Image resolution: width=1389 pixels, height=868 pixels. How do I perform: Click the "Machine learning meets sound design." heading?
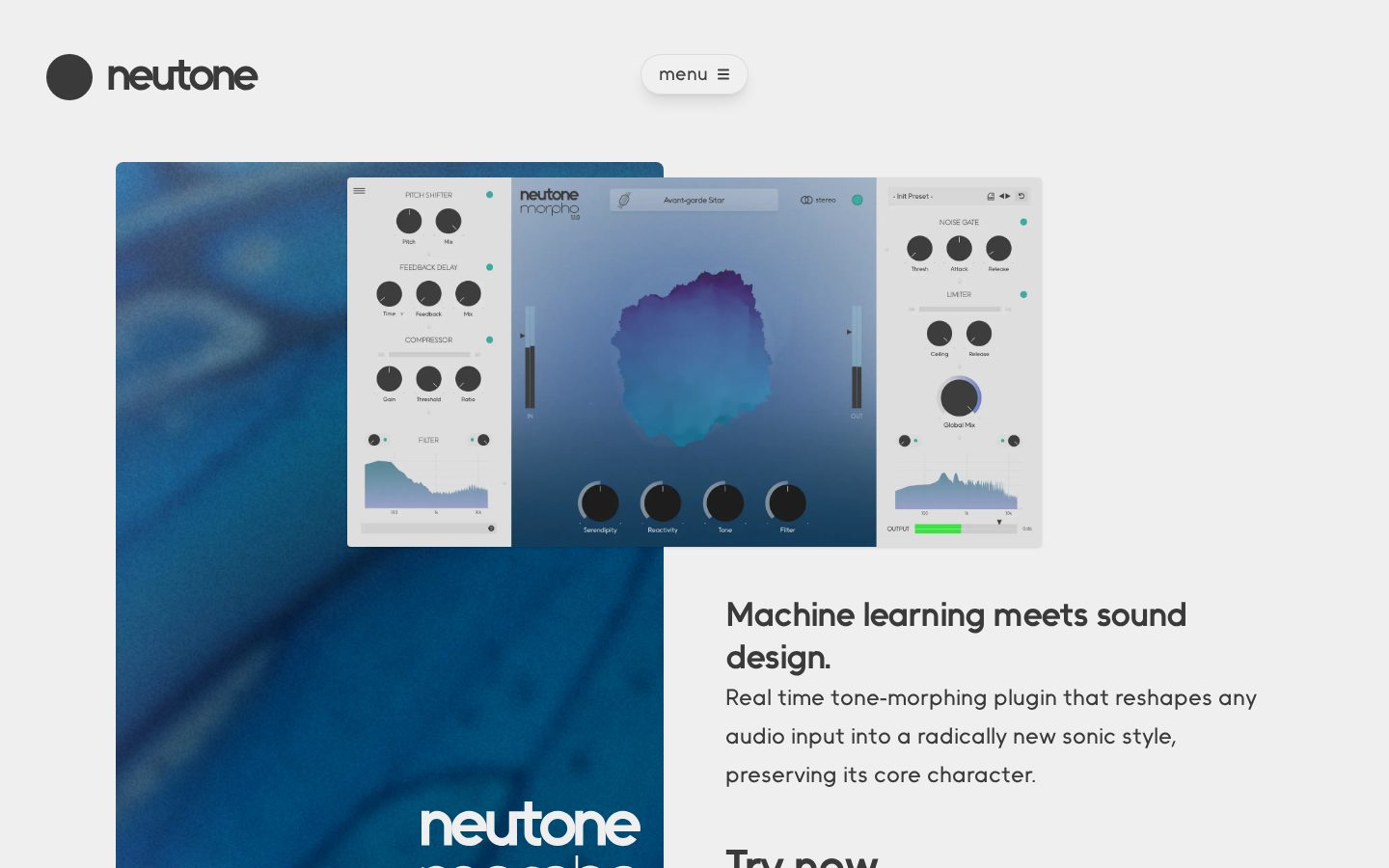956,636
